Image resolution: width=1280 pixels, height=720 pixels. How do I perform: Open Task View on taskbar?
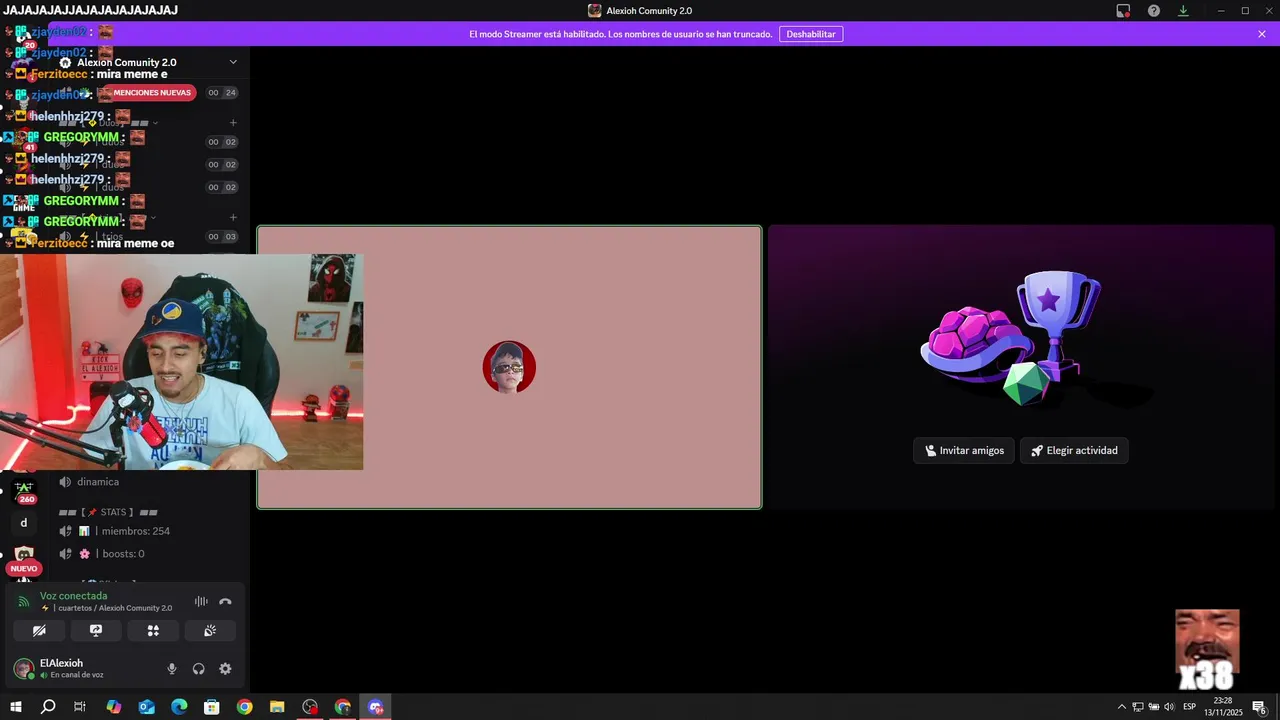80,707
